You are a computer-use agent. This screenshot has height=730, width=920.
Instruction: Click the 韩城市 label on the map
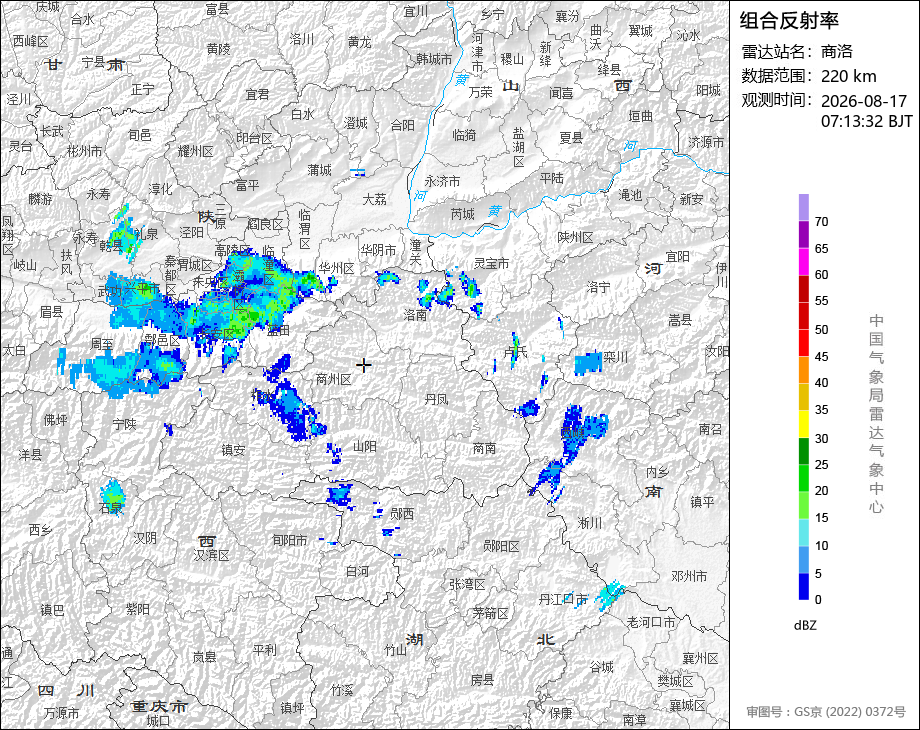click(x=434, y=59)
